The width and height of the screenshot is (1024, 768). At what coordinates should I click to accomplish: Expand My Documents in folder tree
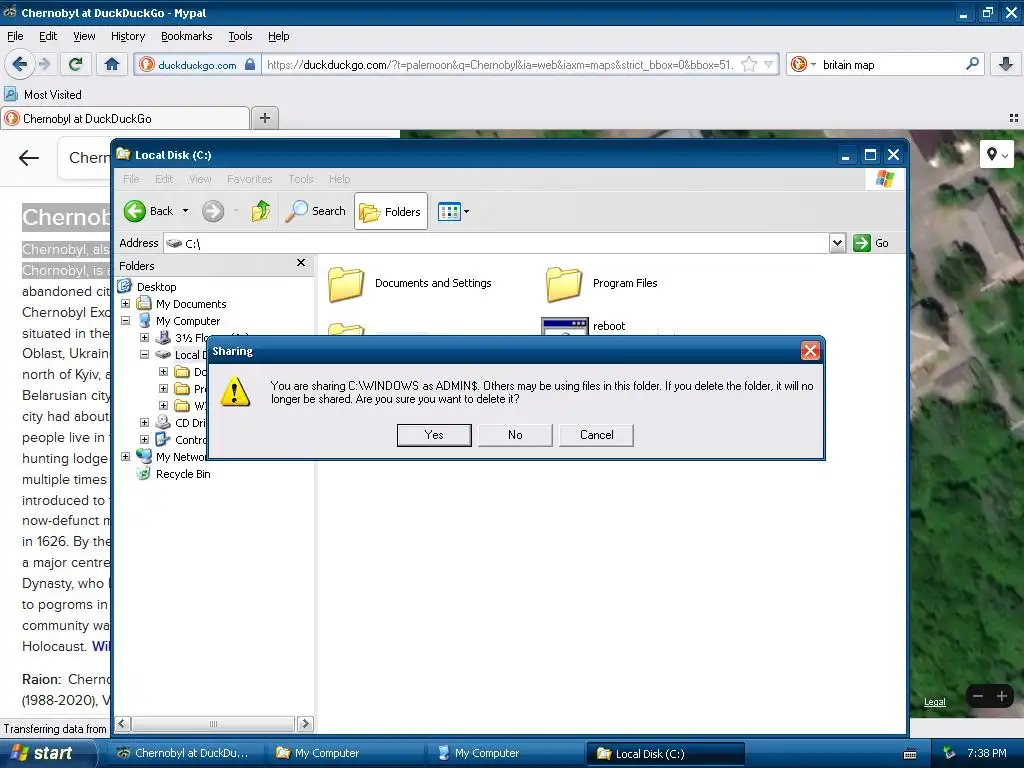(125, 304)
